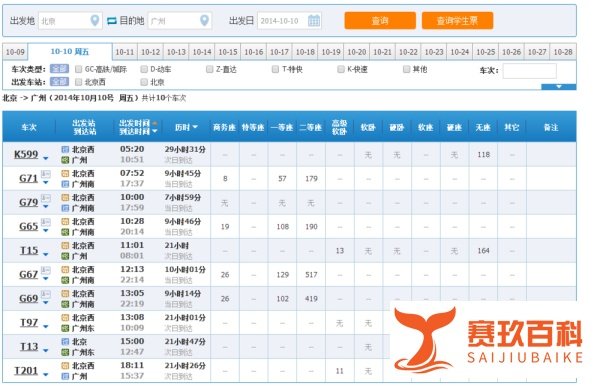The image size is (600, 388).
Task: Open train T201 link
Action: point(26,370)
